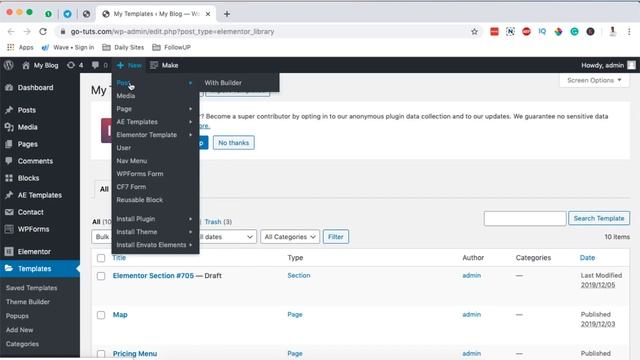This screenshot has width=640, height=360.
Task: Open the All Categories dropdown
Action: (290, 237)
